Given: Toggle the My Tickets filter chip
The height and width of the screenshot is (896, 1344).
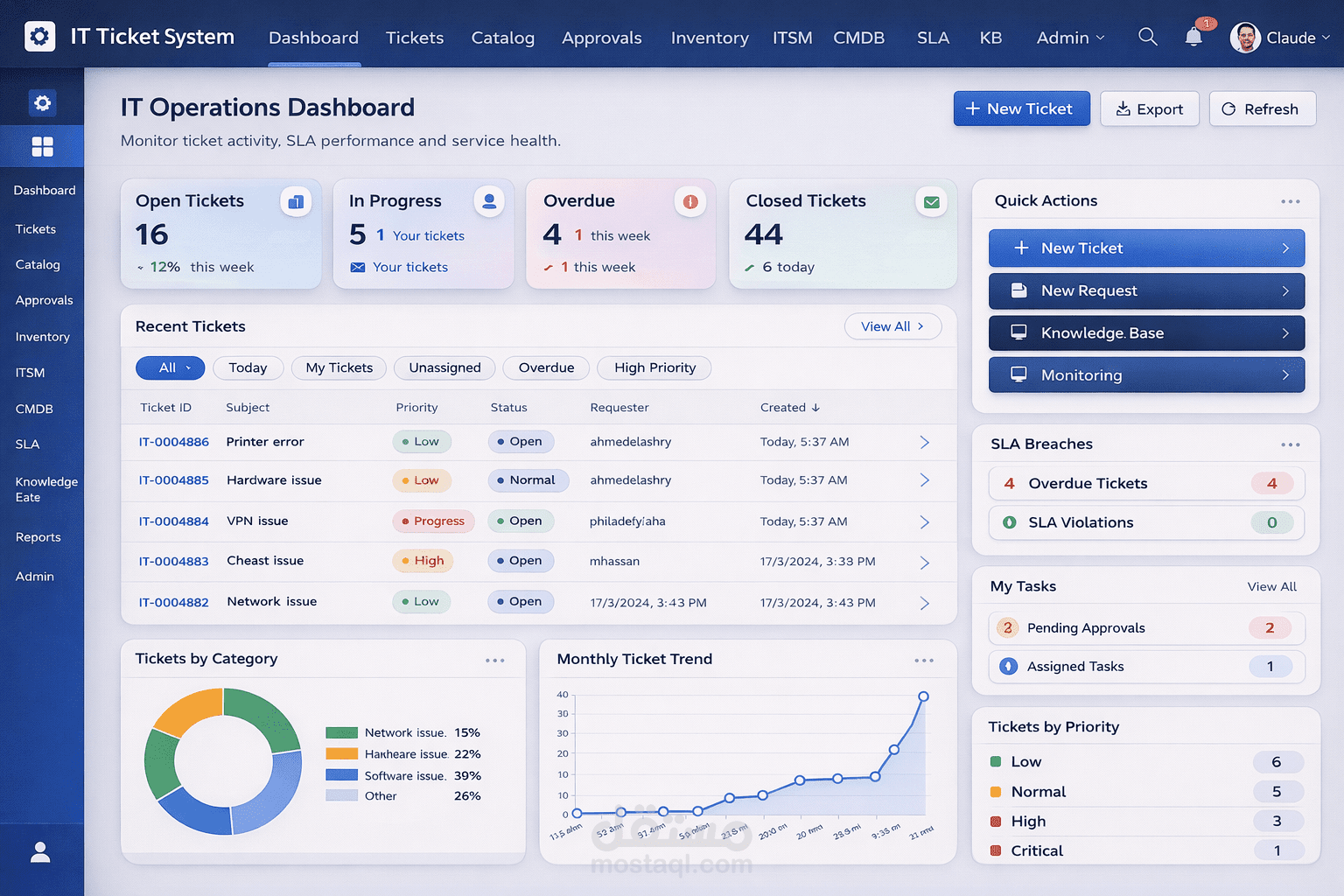Looking at the screenshot, I should pos(339,367).
